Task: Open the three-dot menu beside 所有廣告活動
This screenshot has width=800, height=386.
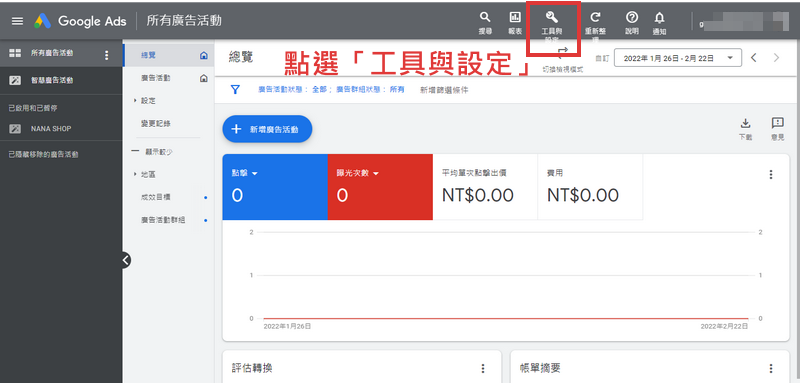Action: [x=106, y=55]
